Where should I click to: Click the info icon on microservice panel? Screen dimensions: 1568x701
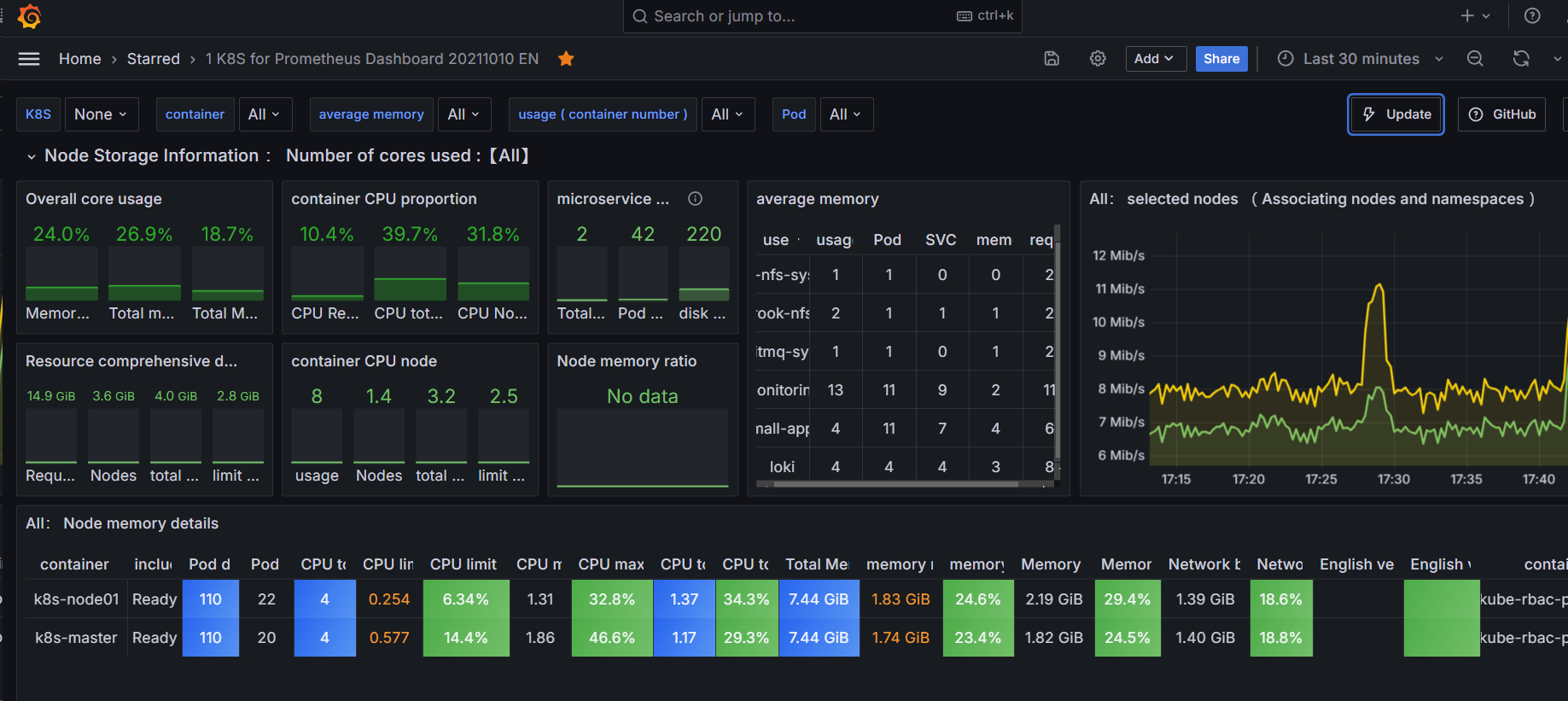pyautogui.click(x=696, y=199)
